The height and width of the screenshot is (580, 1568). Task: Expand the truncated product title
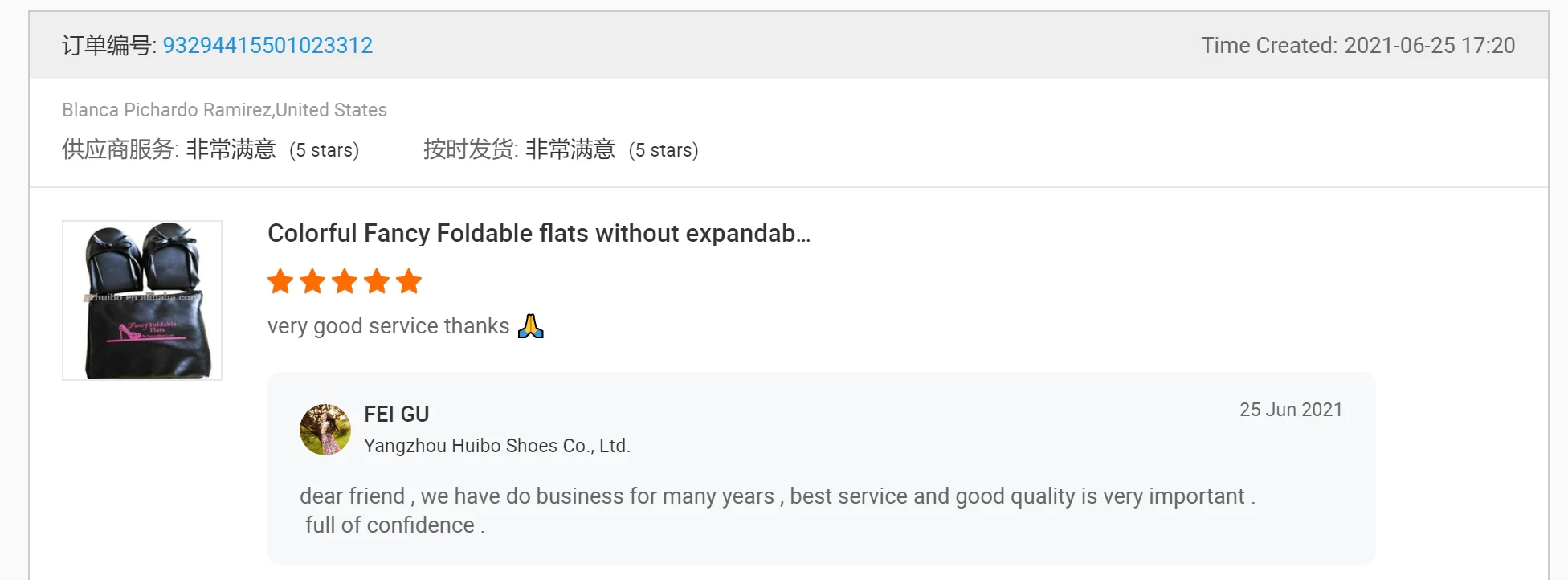point(538,234)
